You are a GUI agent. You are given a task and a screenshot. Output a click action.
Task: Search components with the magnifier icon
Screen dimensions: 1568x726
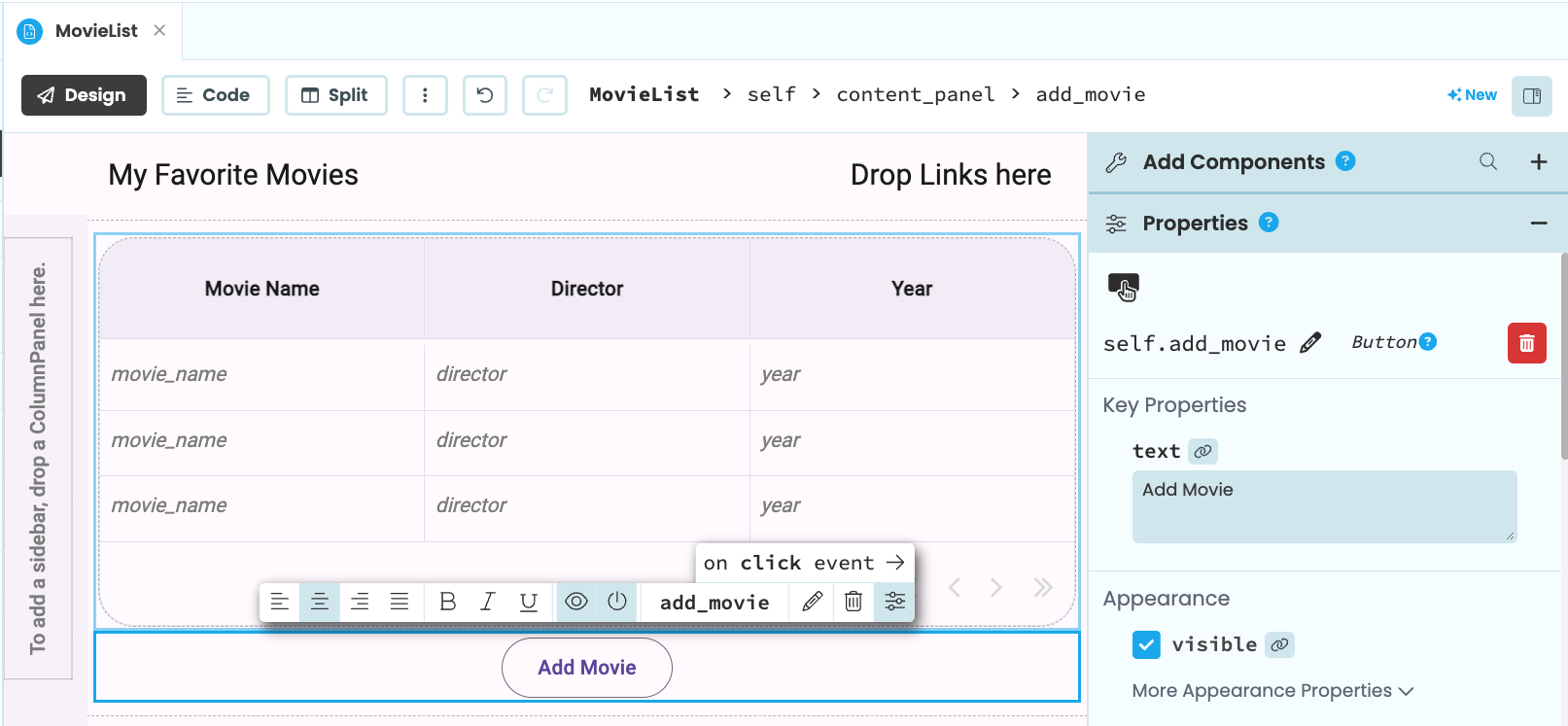[x=1488, y=161]
